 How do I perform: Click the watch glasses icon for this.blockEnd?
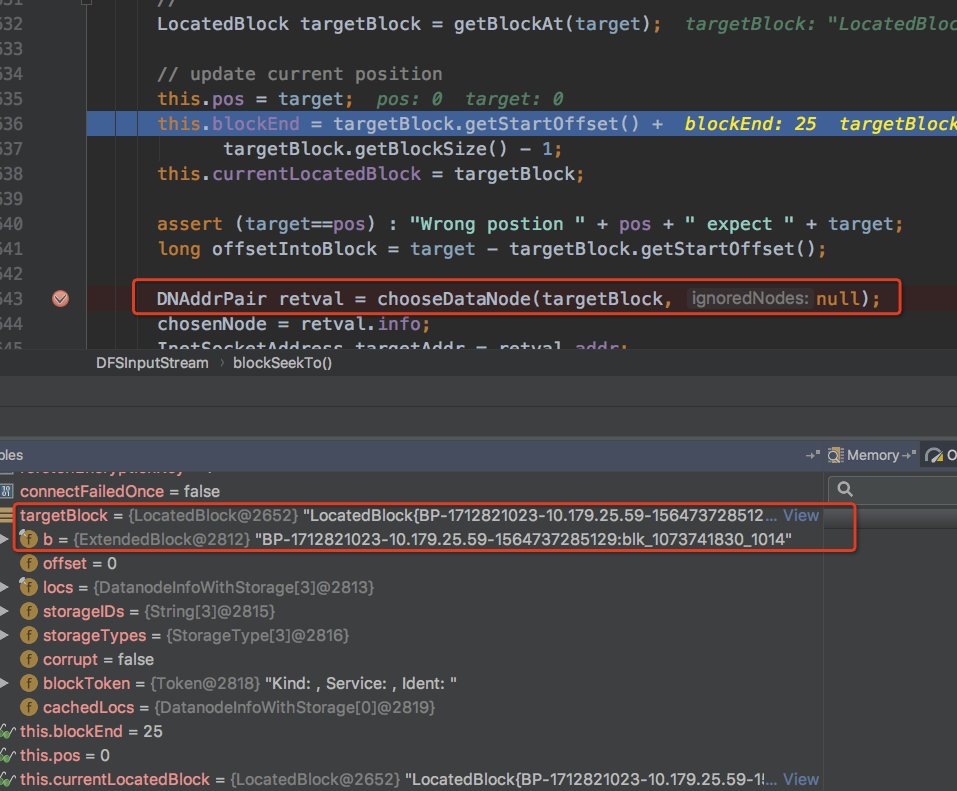click(x=7, y=731)
